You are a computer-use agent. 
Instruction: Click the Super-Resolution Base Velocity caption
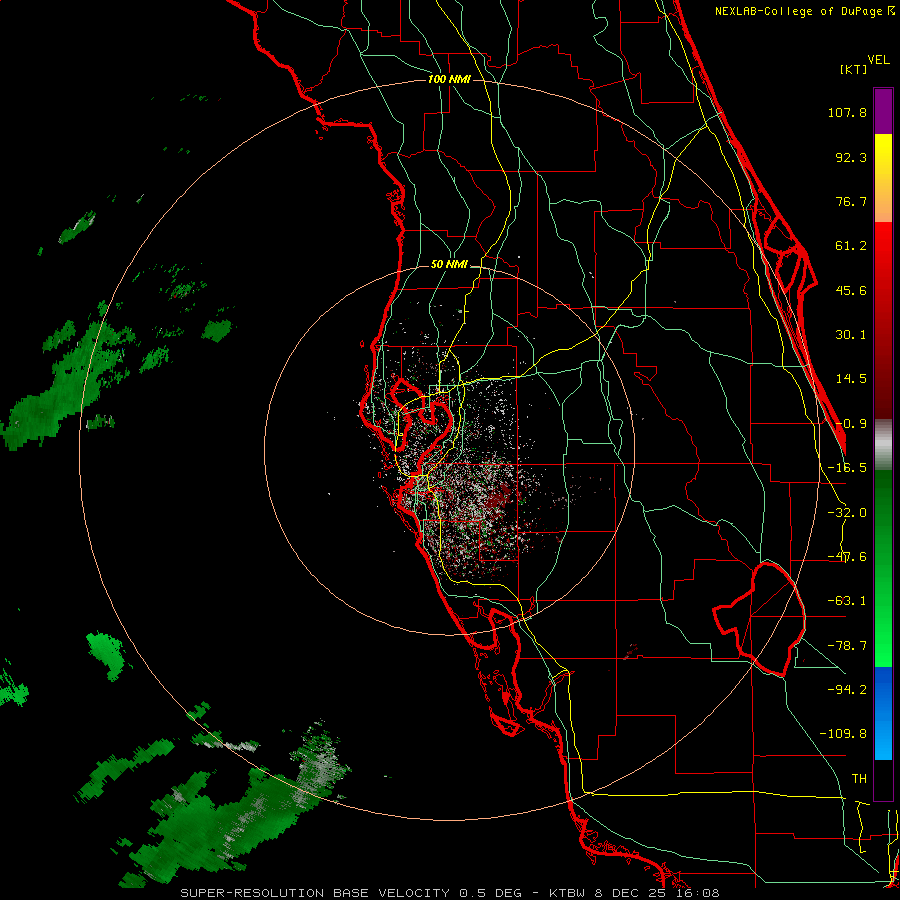(449, 893)
